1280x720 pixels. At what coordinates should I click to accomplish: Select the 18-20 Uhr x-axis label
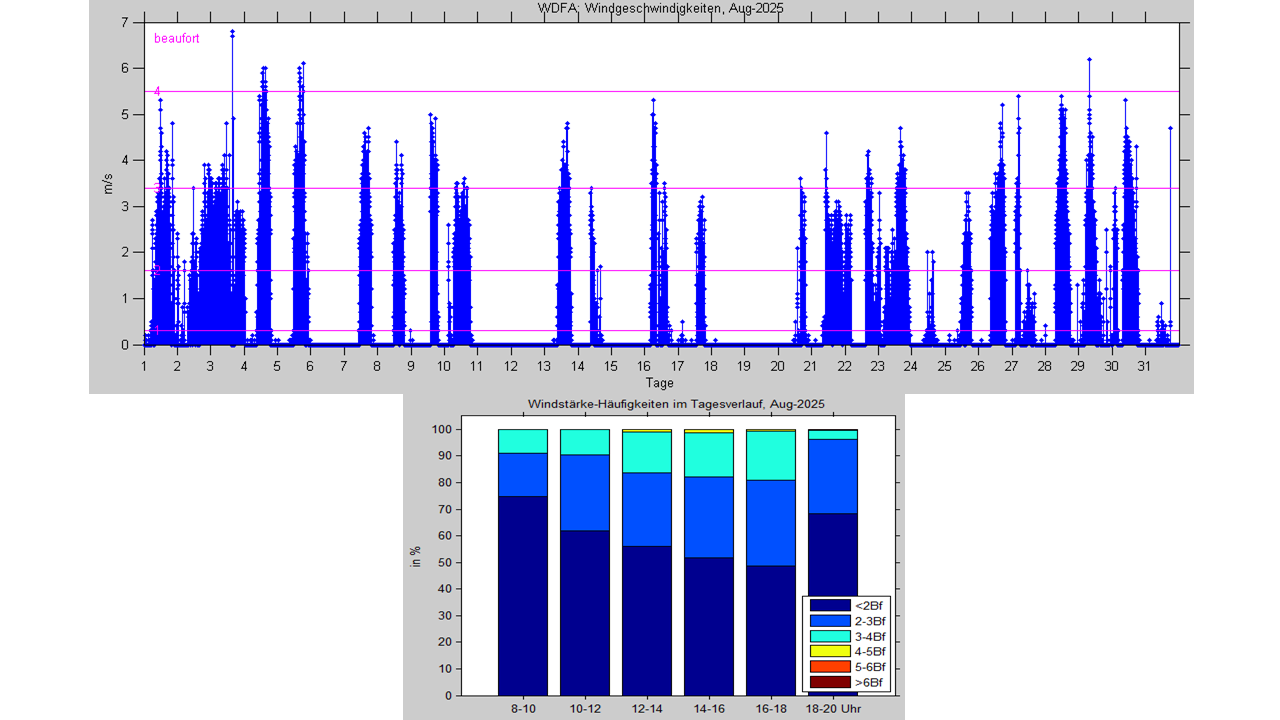tap(832, 709)
